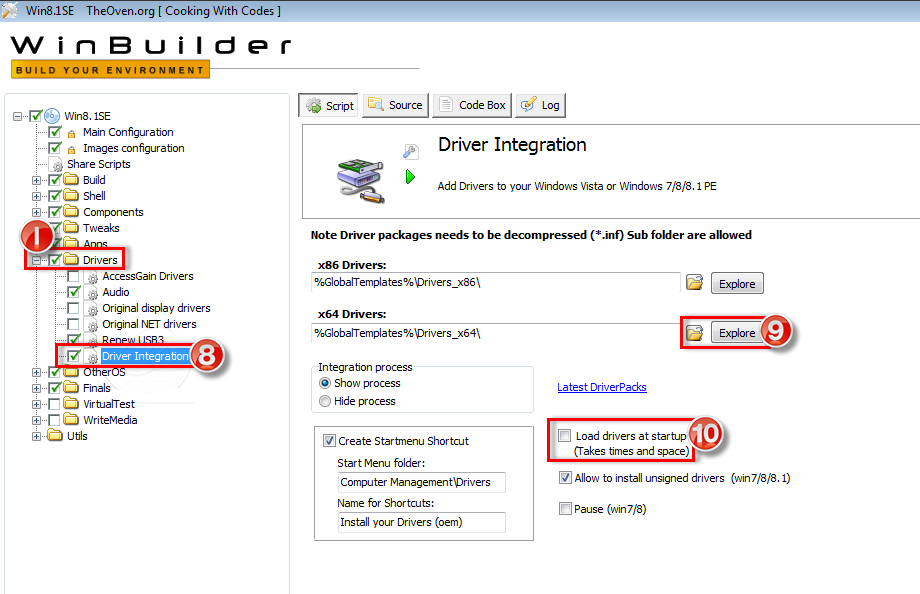
Task: Open the Latest DriverPacks link
Action: [601, 387]
